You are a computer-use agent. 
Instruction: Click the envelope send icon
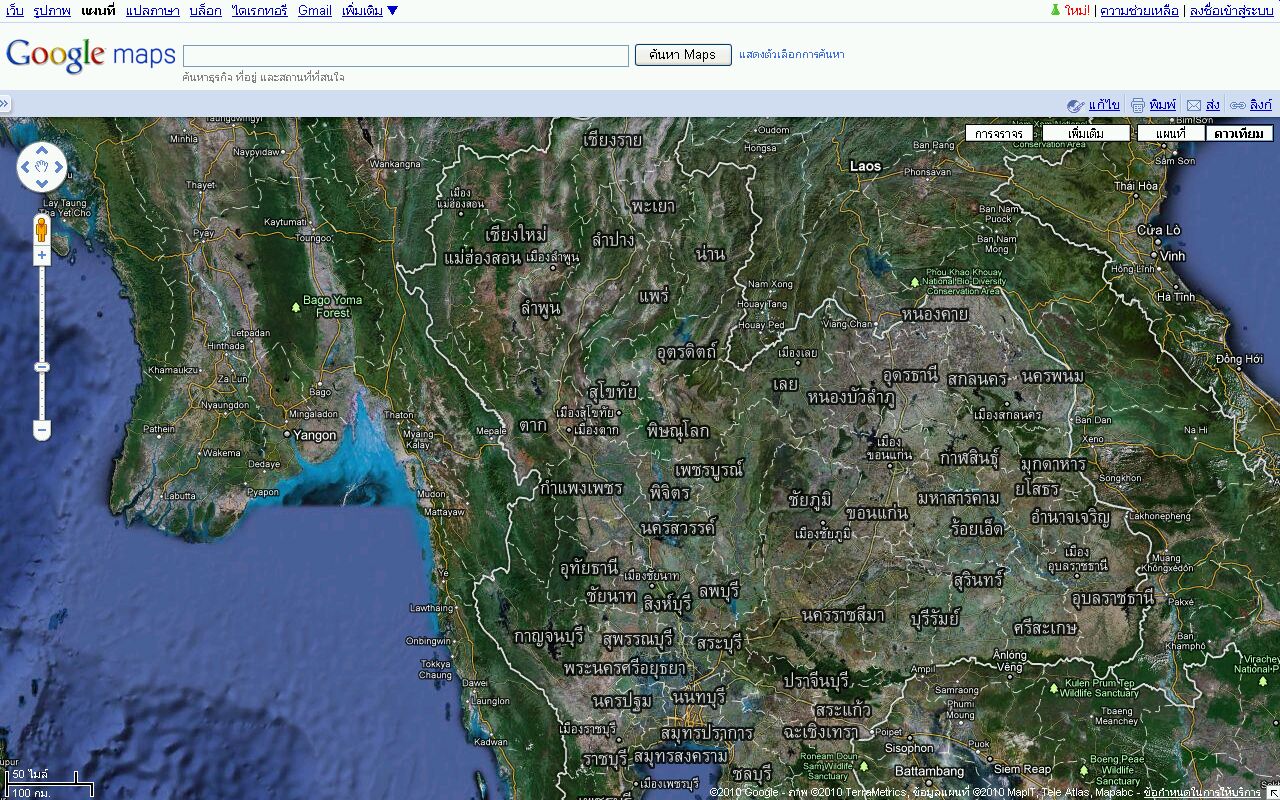coord(1194,105)
